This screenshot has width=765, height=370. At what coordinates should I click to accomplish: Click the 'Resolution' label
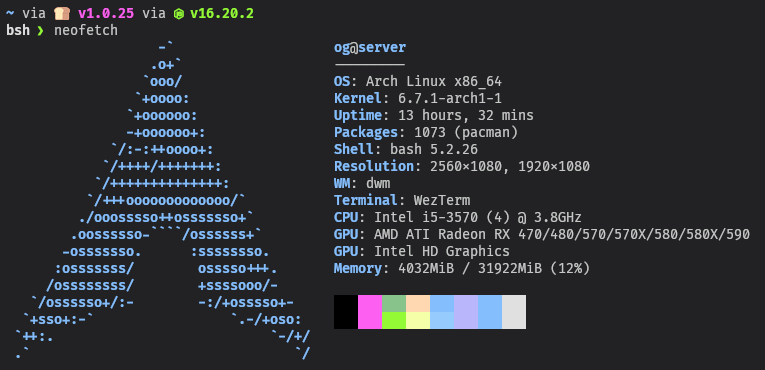374,166
